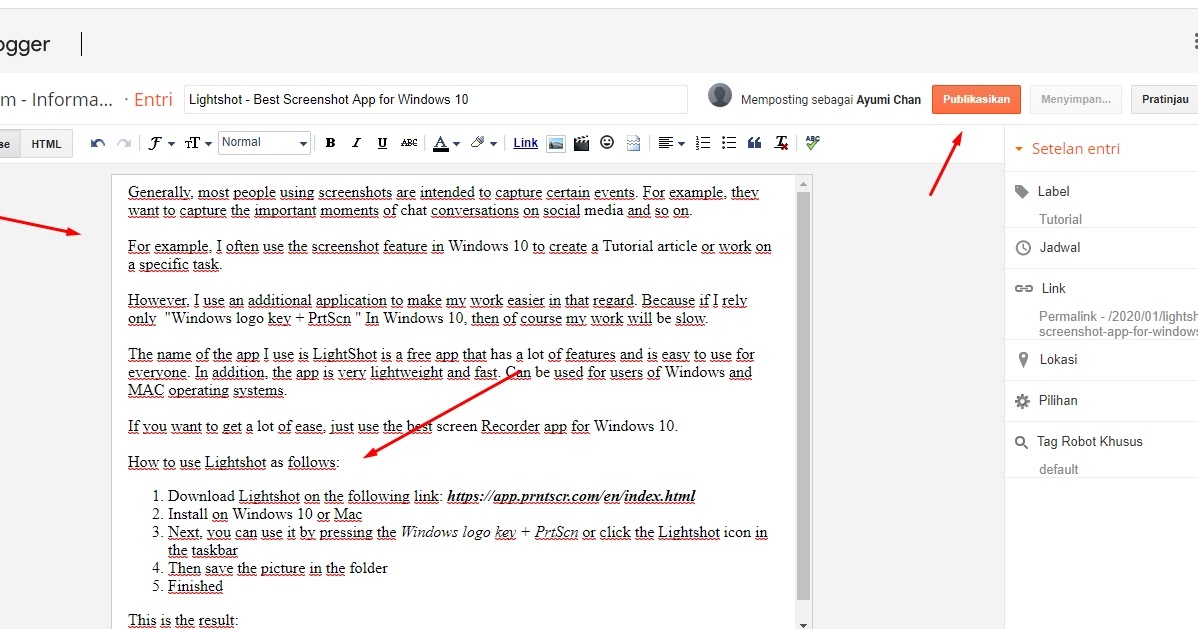Click the default robot tag value

1058,469
